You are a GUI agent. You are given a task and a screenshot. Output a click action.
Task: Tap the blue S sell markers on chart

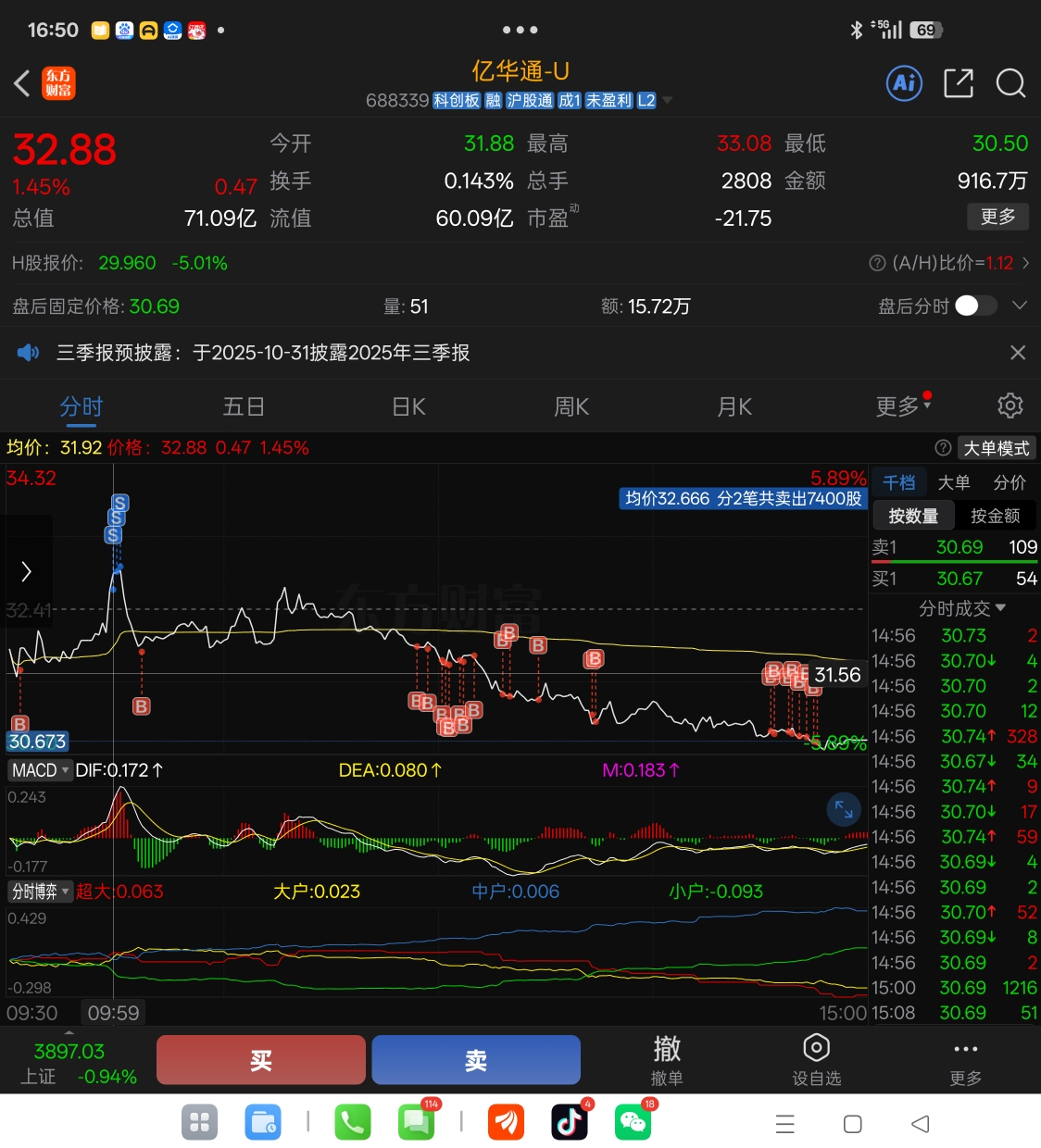pos(117,518)
